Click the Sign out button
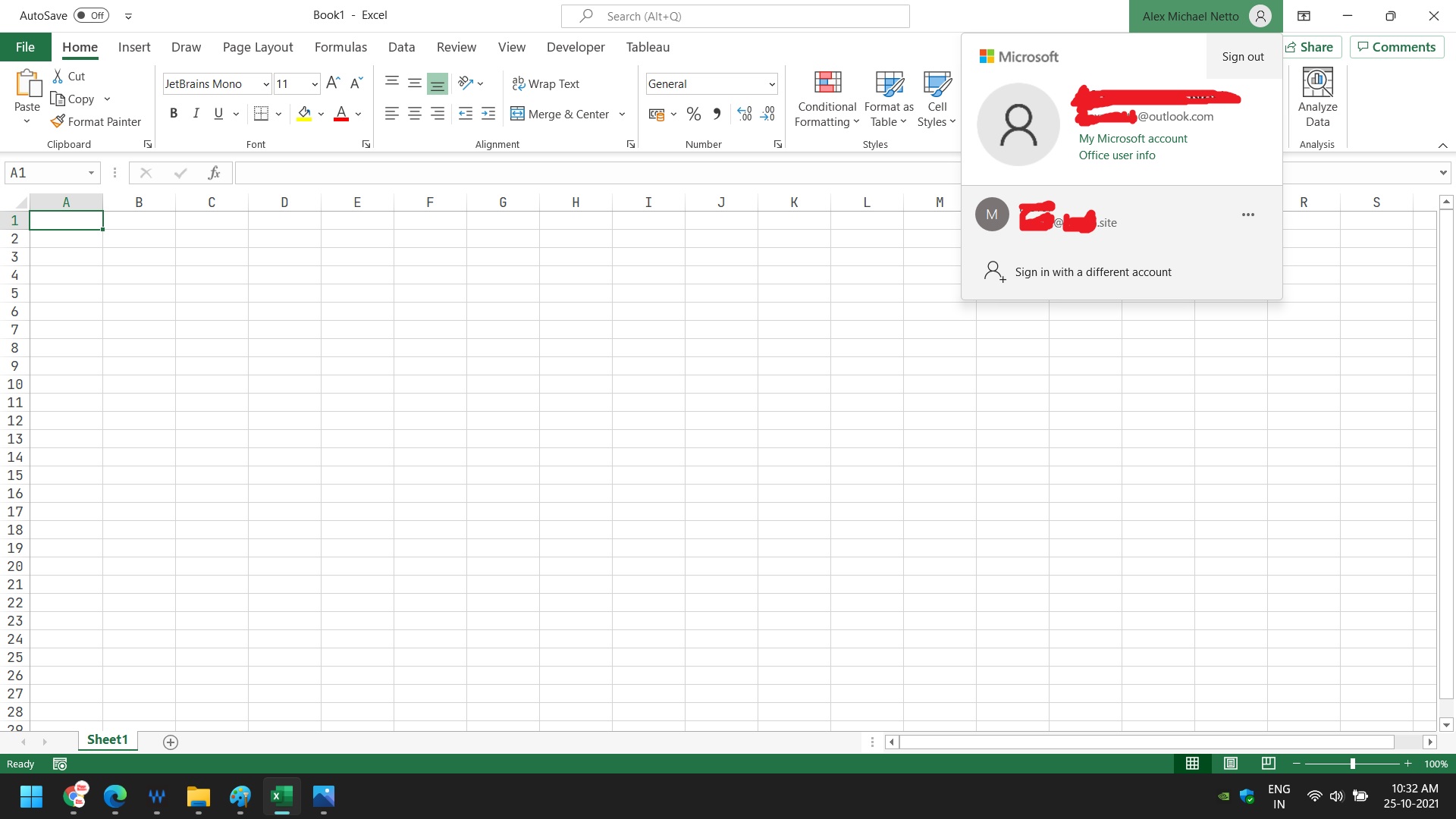 (1242, 57)
